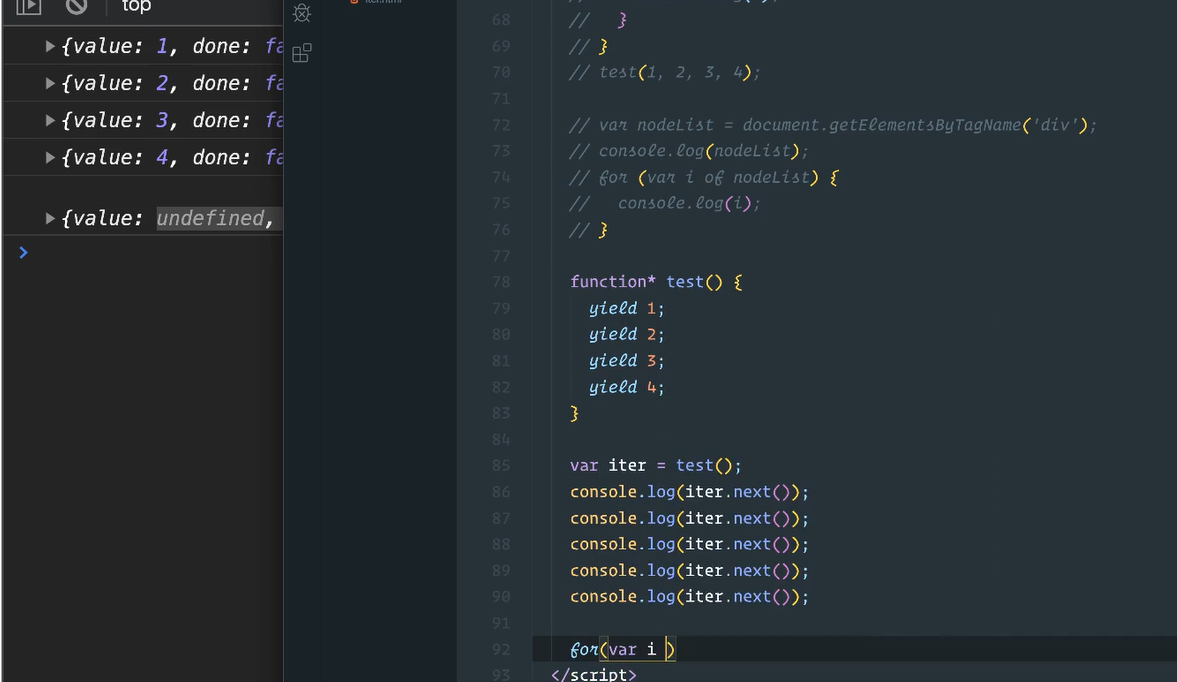Open the 'top' context selector
The height and width of the screenshot is (682, 1177).
pos(137,6)
